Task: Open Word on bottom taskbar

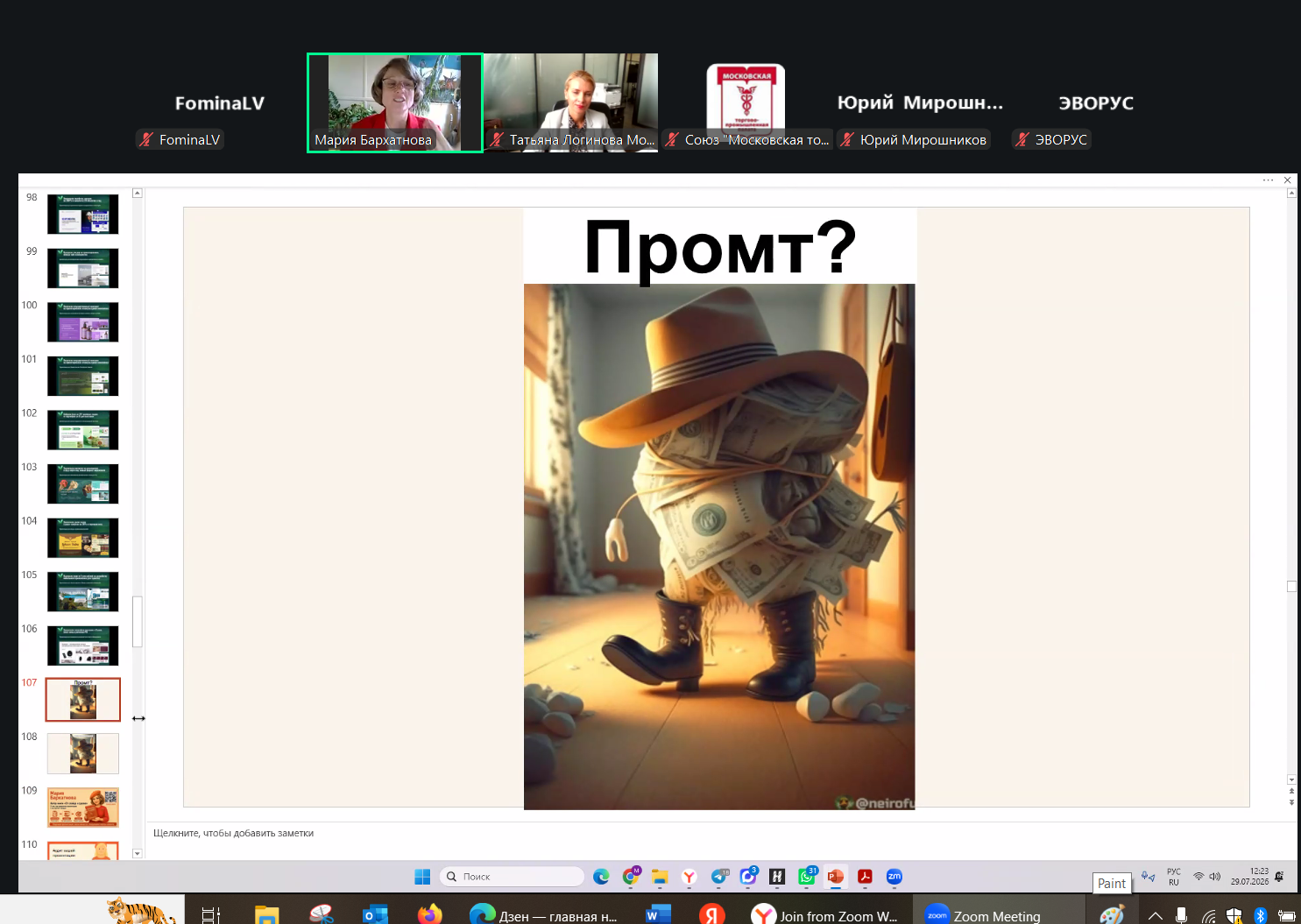Action: click(658, 915)
